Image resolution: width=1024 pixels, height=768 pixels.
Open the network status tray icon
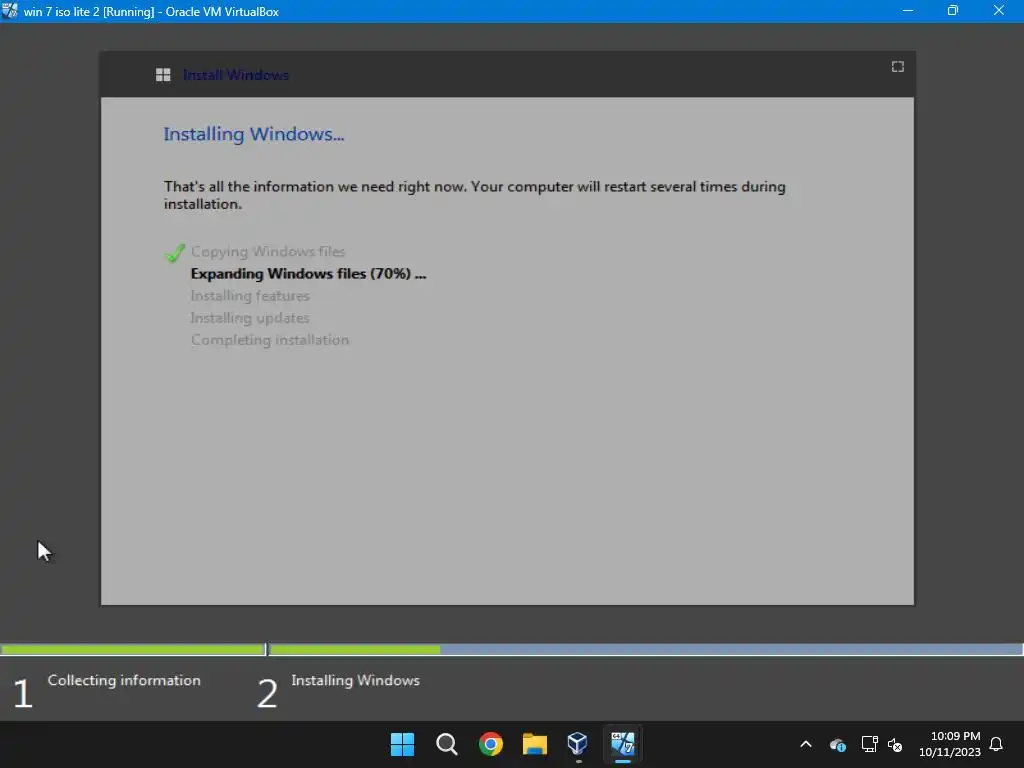(x=869, y=744)
